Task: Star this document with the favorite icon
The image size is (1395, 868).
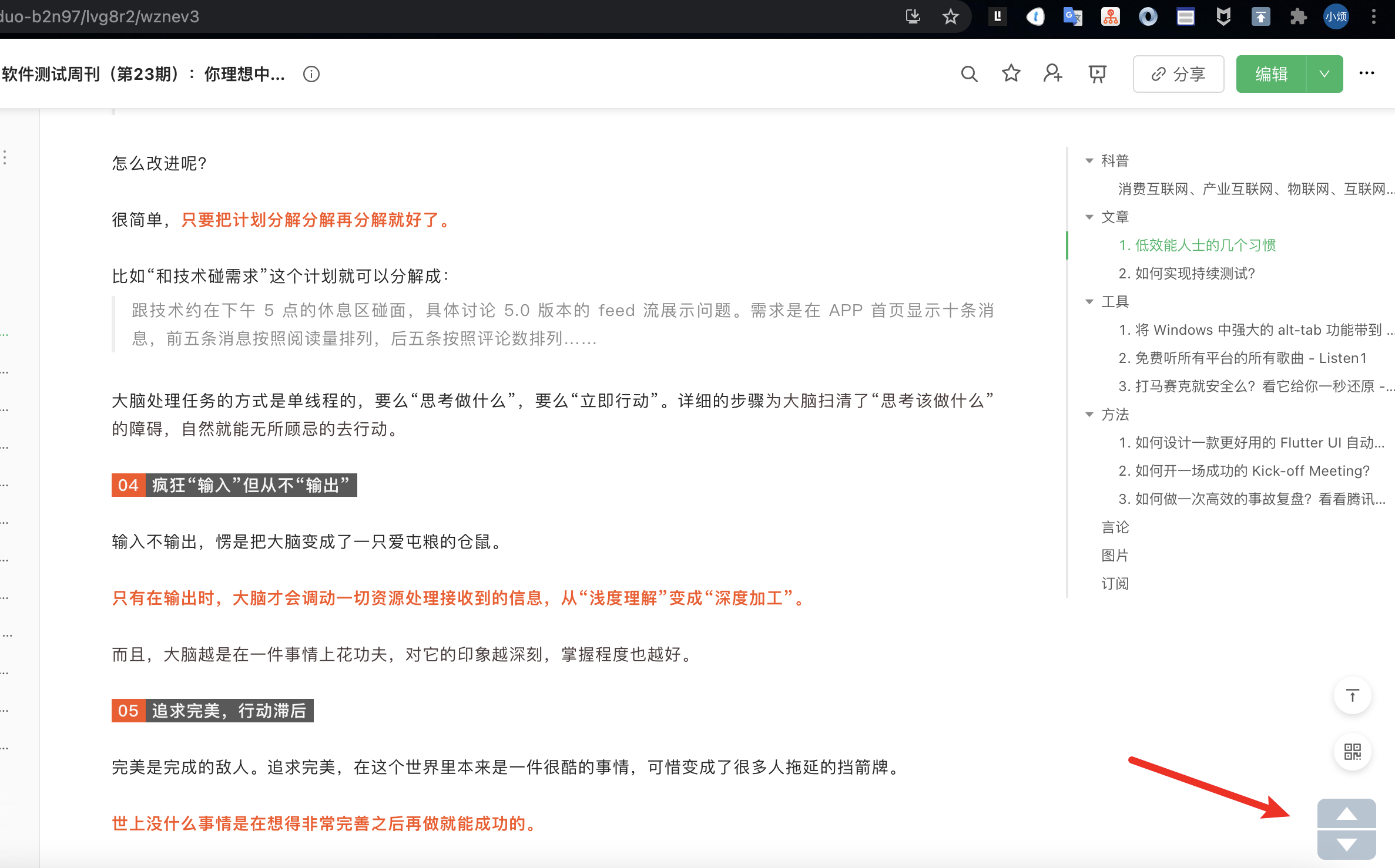Action: point(1011,74)
